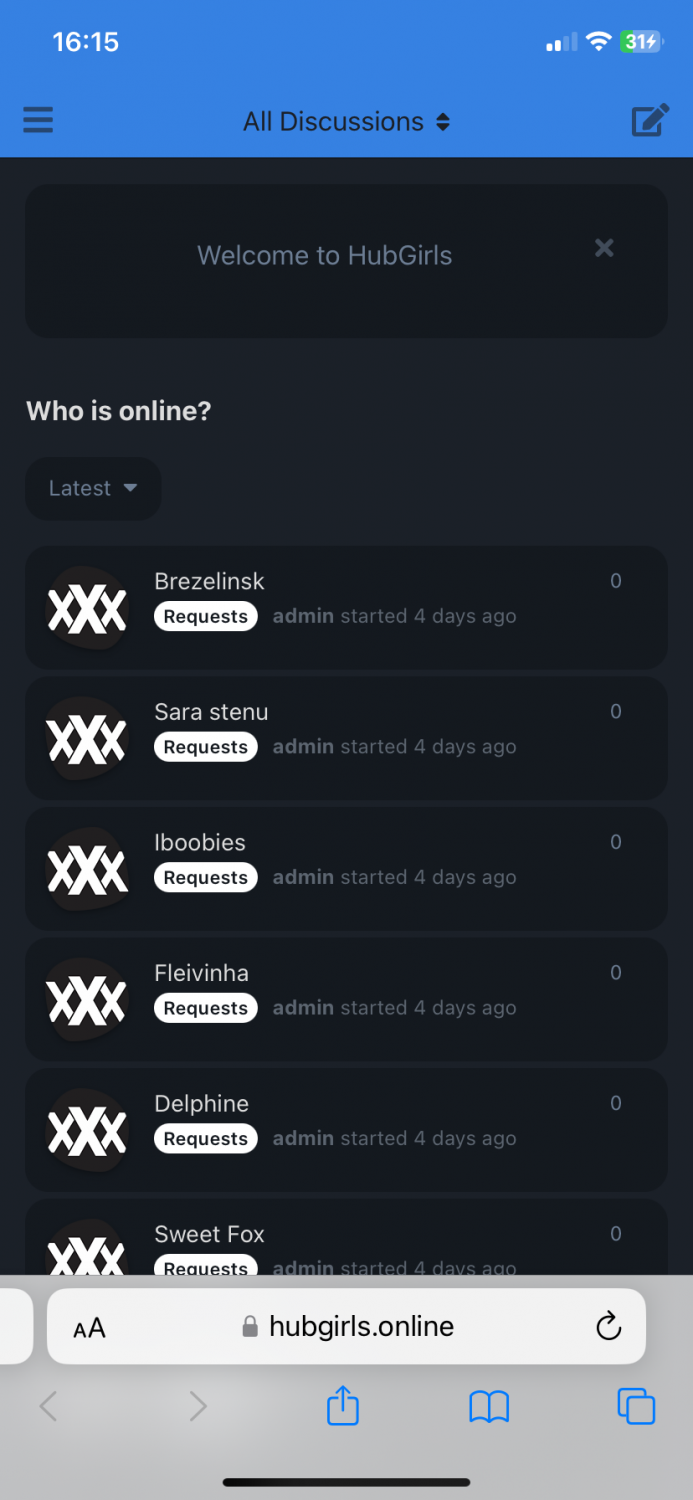The height and width of the screenshot is (1500, 693).
Task: Tap the avatar beside Iboobies
Action: click(x=87, y=870)
